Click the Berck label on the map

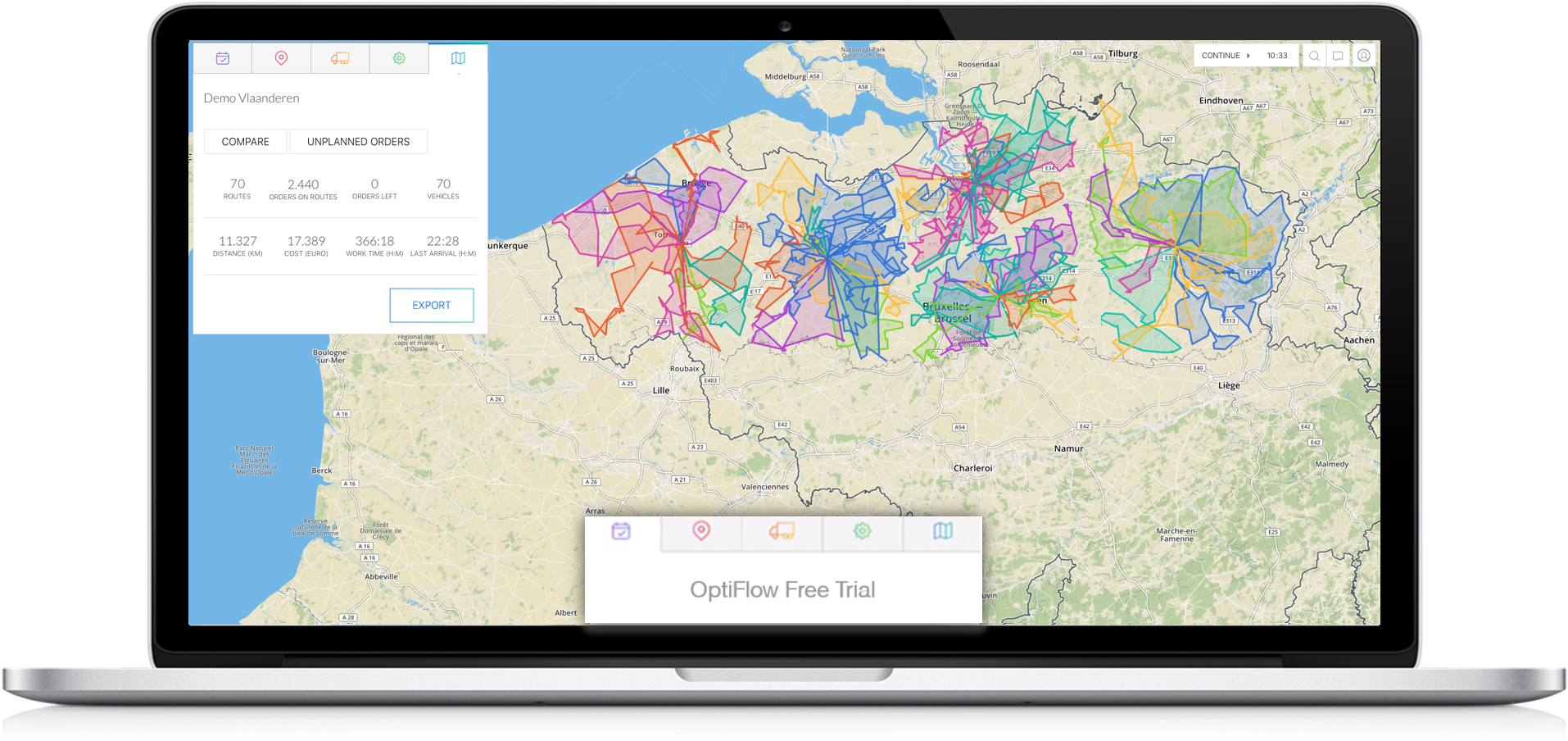tap(322, 471)
